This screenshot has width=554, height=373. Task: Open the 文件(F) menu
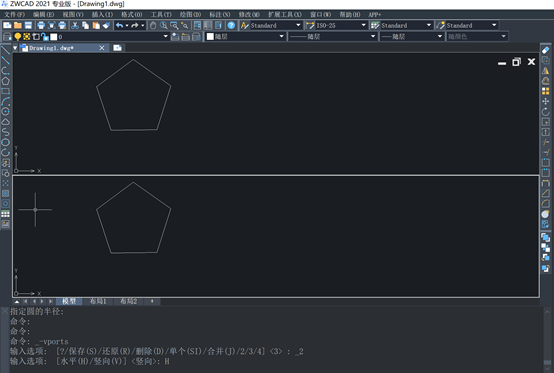[x=14, y=14]
